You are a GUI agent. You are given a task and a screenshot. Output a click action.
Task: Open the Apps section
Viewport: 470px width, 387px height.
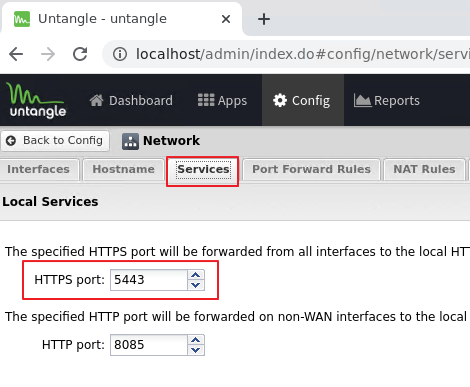tap(222, 100)
